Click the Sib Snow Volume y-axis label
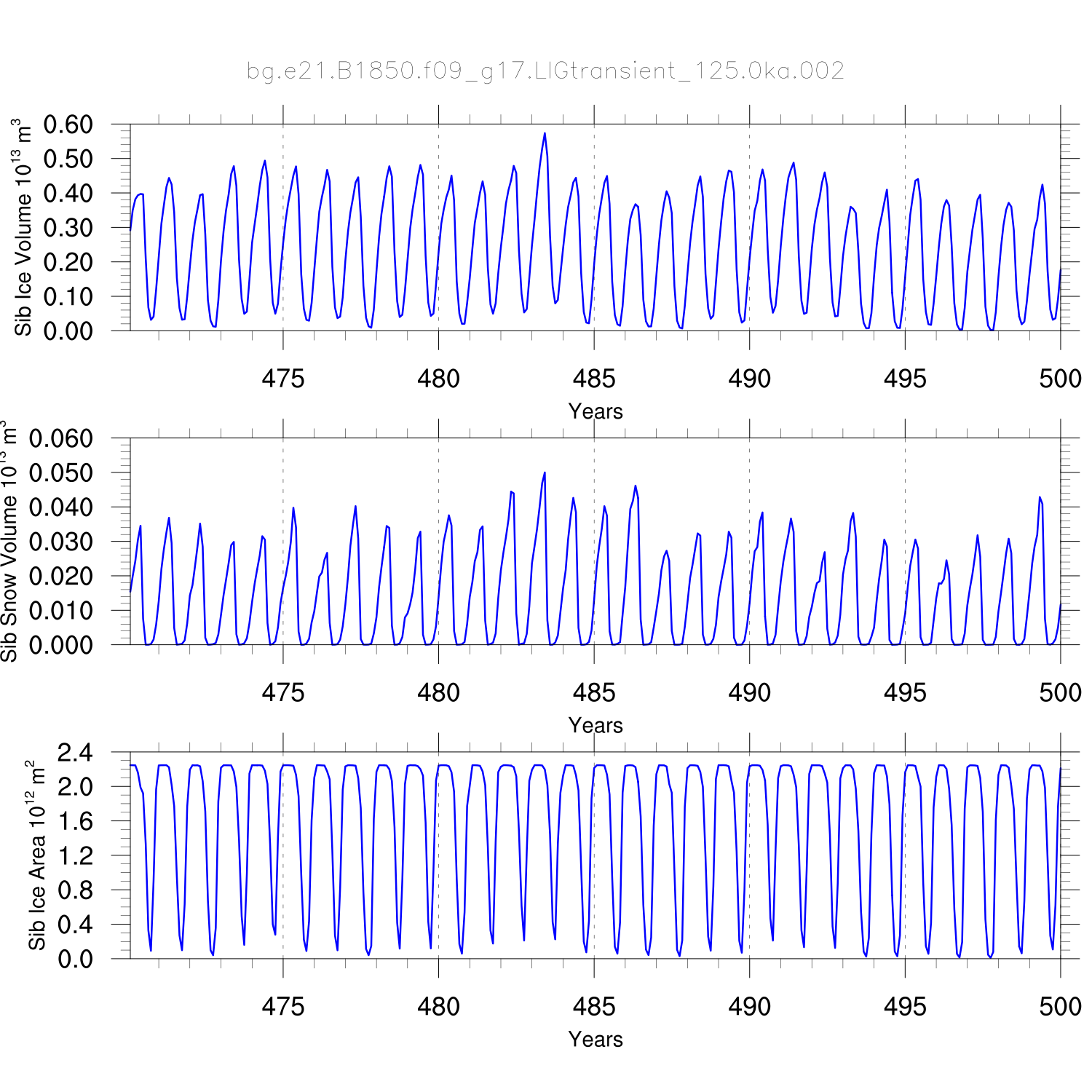 [x=9, y=541]
